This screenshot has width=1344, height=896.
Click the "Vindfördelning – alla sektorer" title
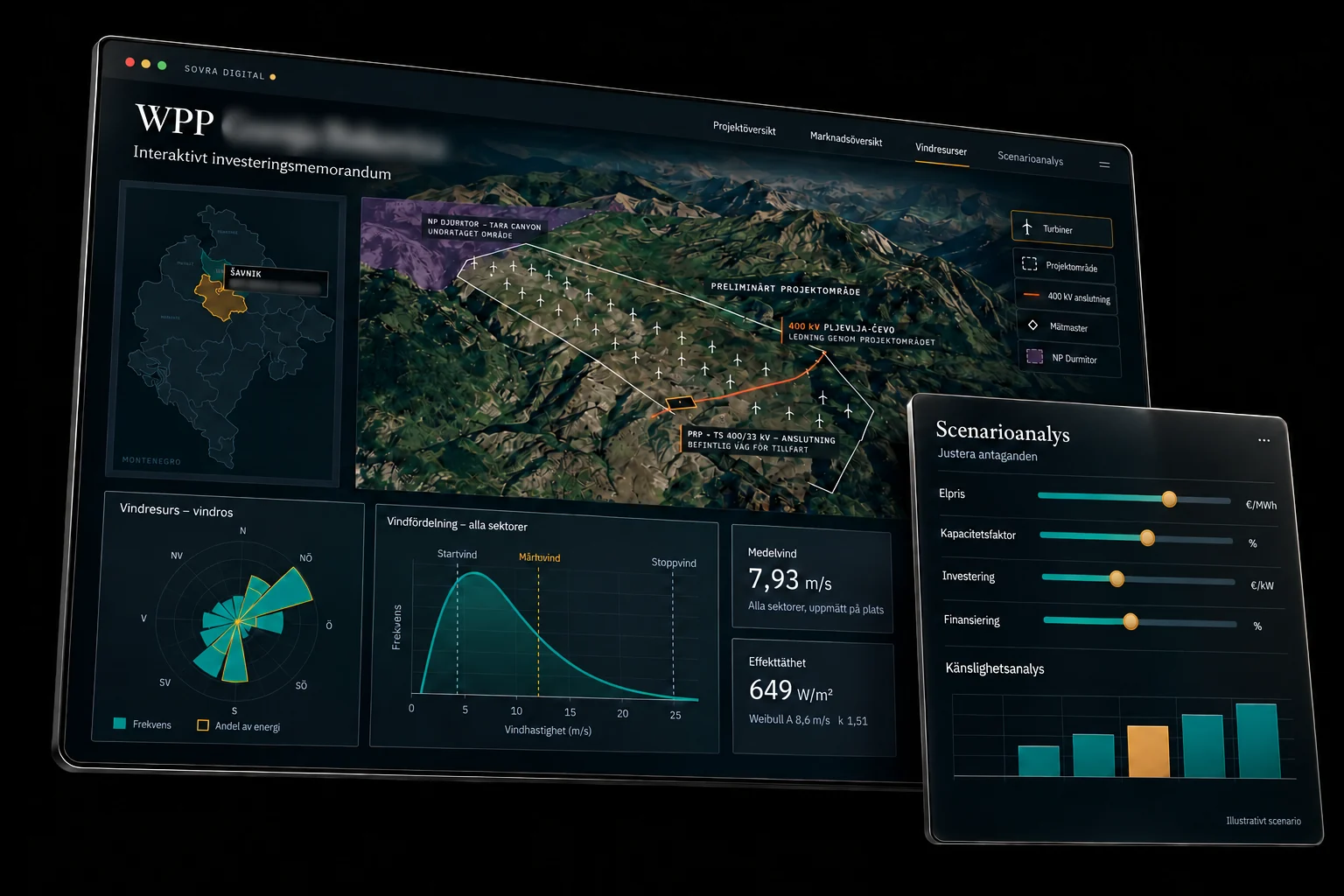click(457, 523)
